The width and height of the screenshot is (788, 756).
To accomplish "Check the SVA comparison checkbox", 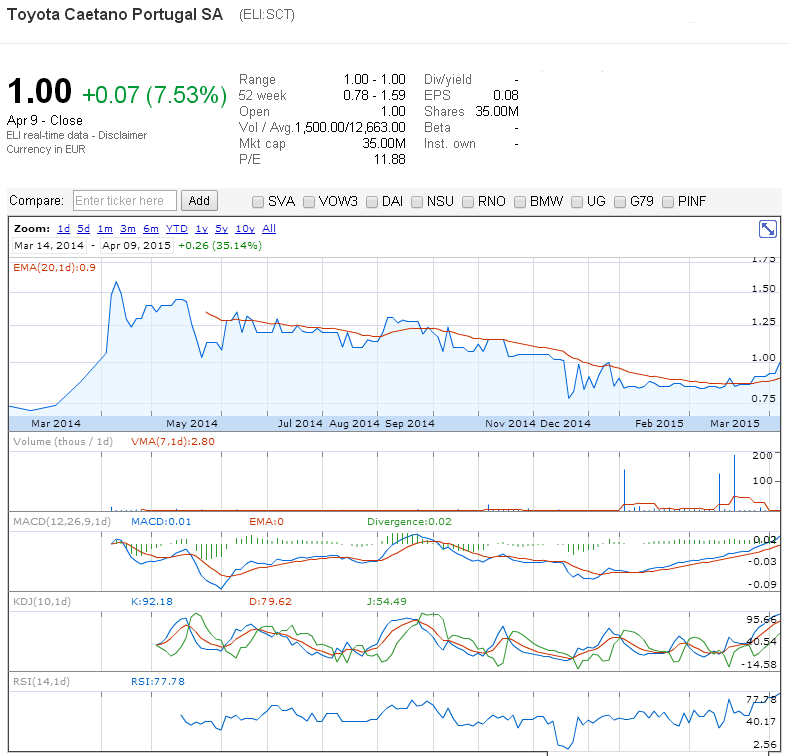I will (x=258, y=202).
